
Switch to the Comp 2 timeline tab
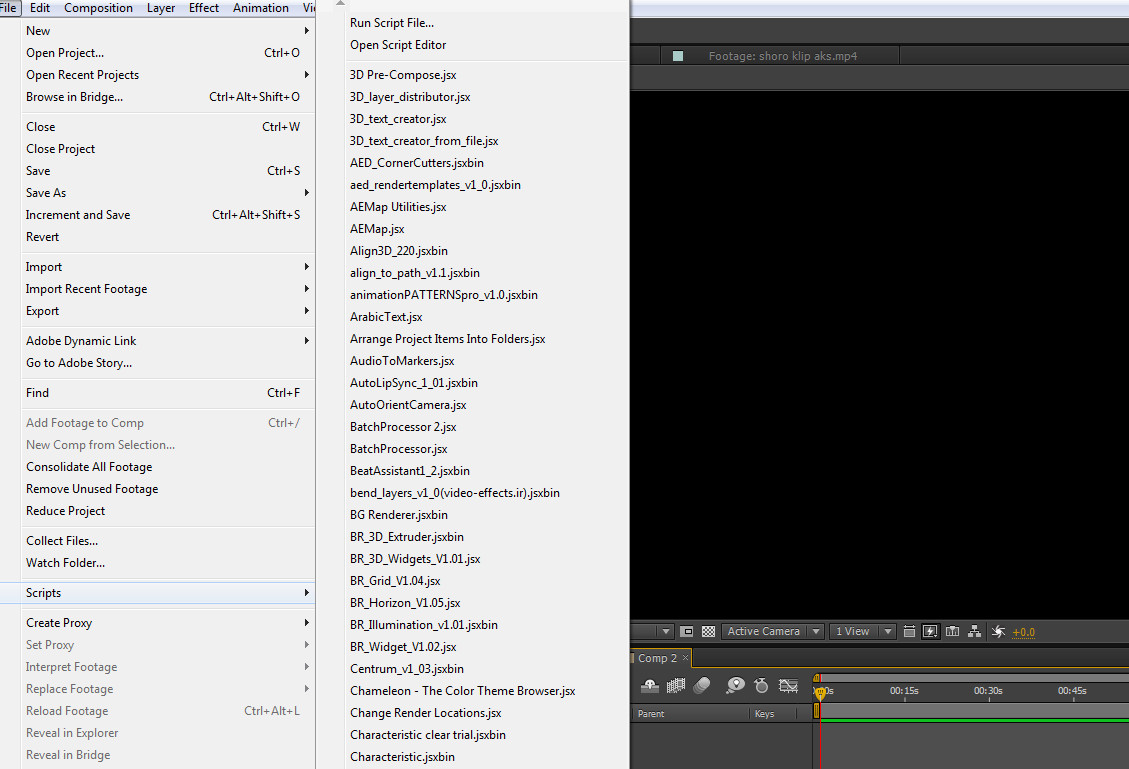657,658
